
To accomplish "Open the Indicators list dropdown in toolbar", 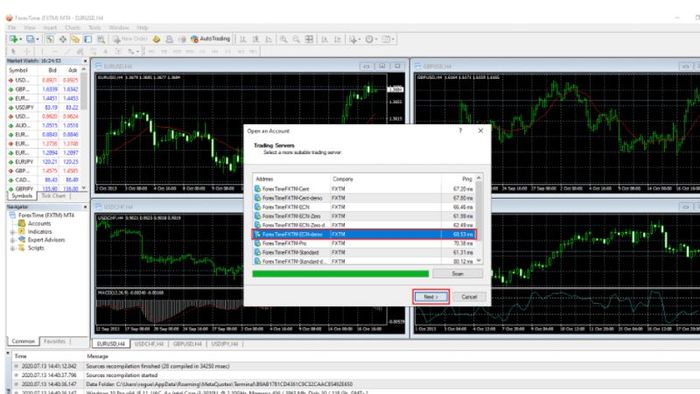I will pyautogui.click(x=354, y=39).
